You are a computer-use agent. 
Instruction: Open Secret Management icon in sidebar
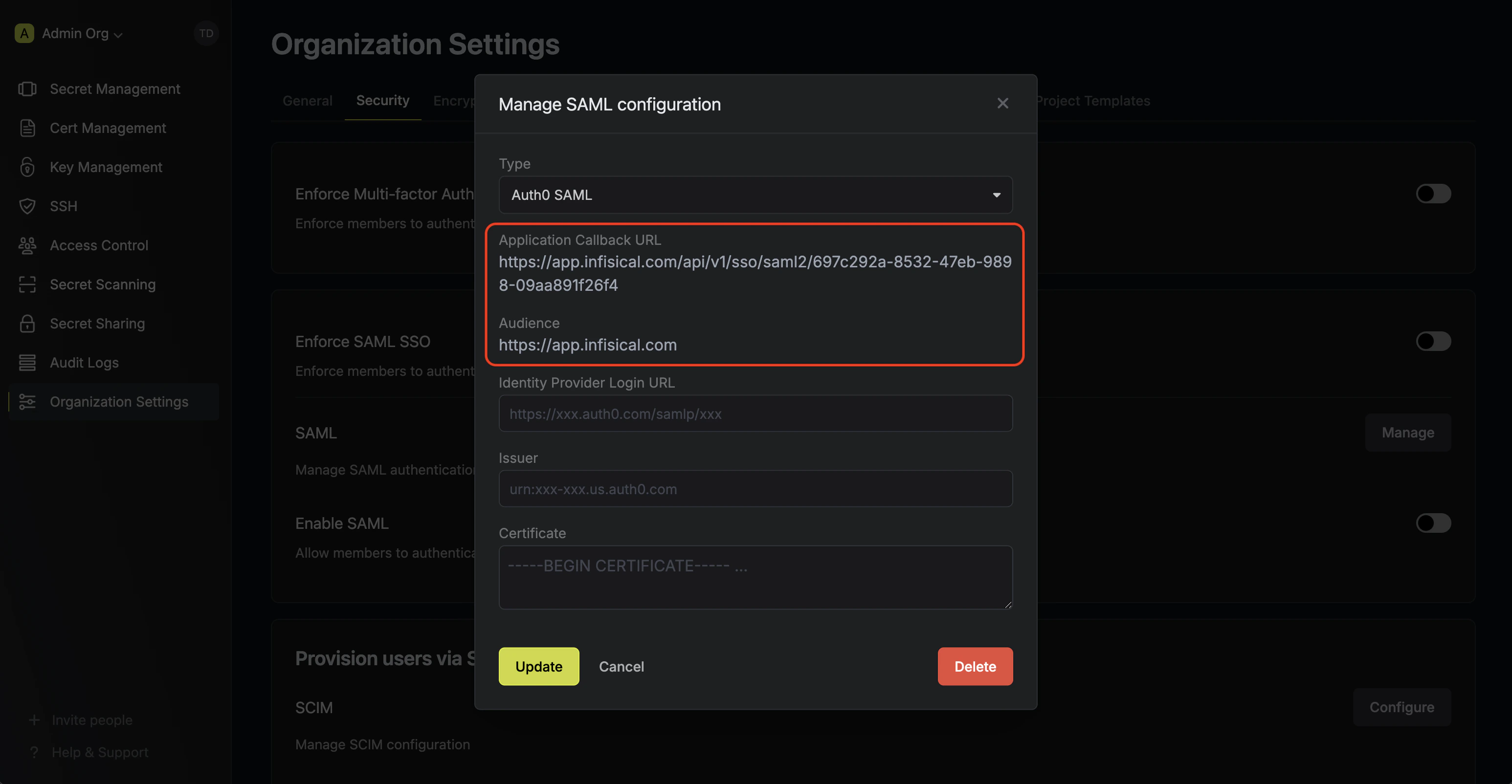point(27,89)
